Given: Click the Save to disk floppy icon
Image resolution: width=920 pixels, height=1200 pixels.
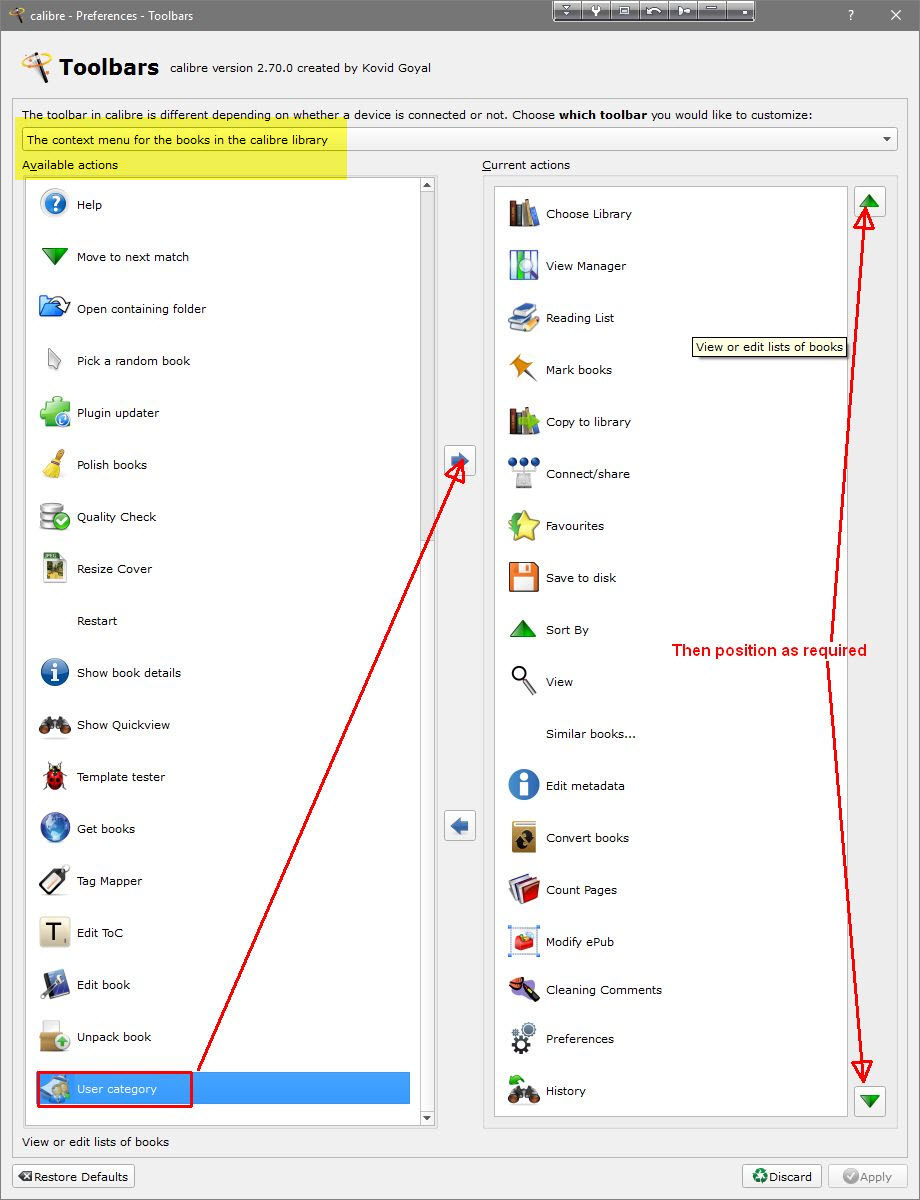Looking at the screenshot, I should [523, 577].
